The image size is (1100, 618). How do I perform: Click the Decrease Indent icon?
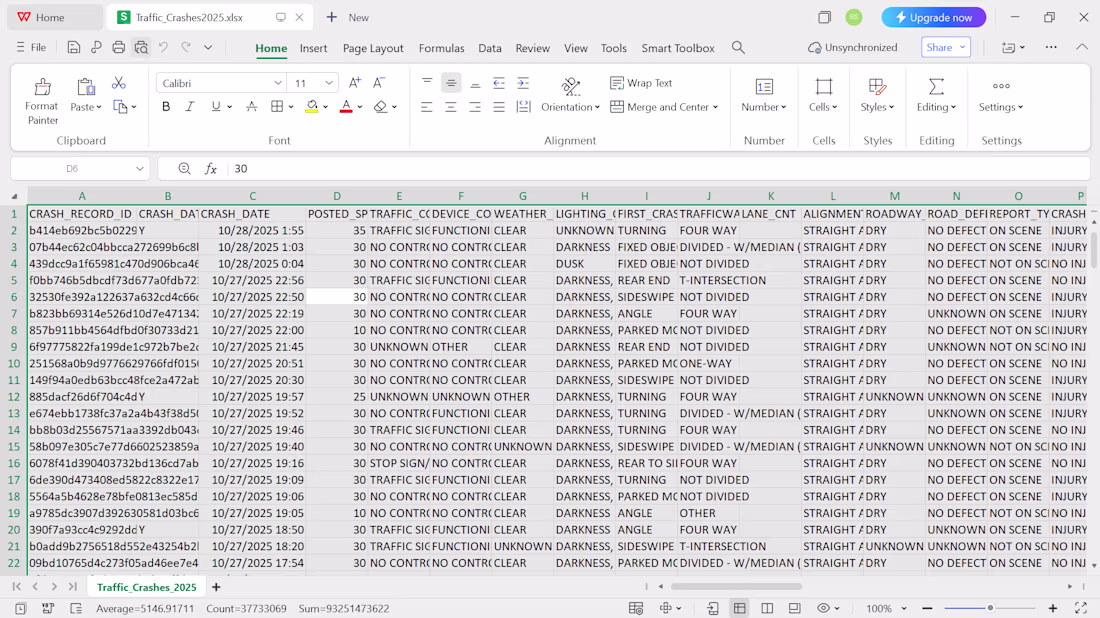coord(499,83)
